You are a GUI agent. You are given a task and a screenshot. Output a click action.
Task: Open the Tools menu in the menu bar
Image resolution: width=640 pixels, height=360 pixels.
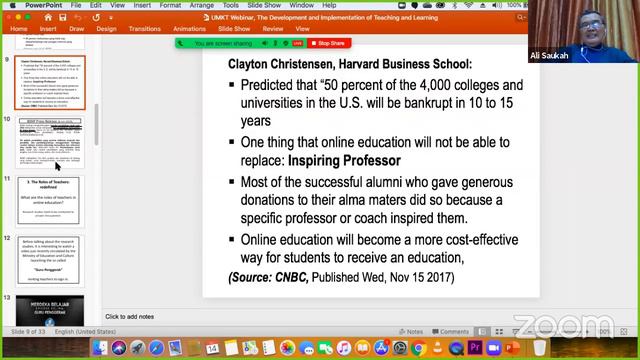coord(231,5)
